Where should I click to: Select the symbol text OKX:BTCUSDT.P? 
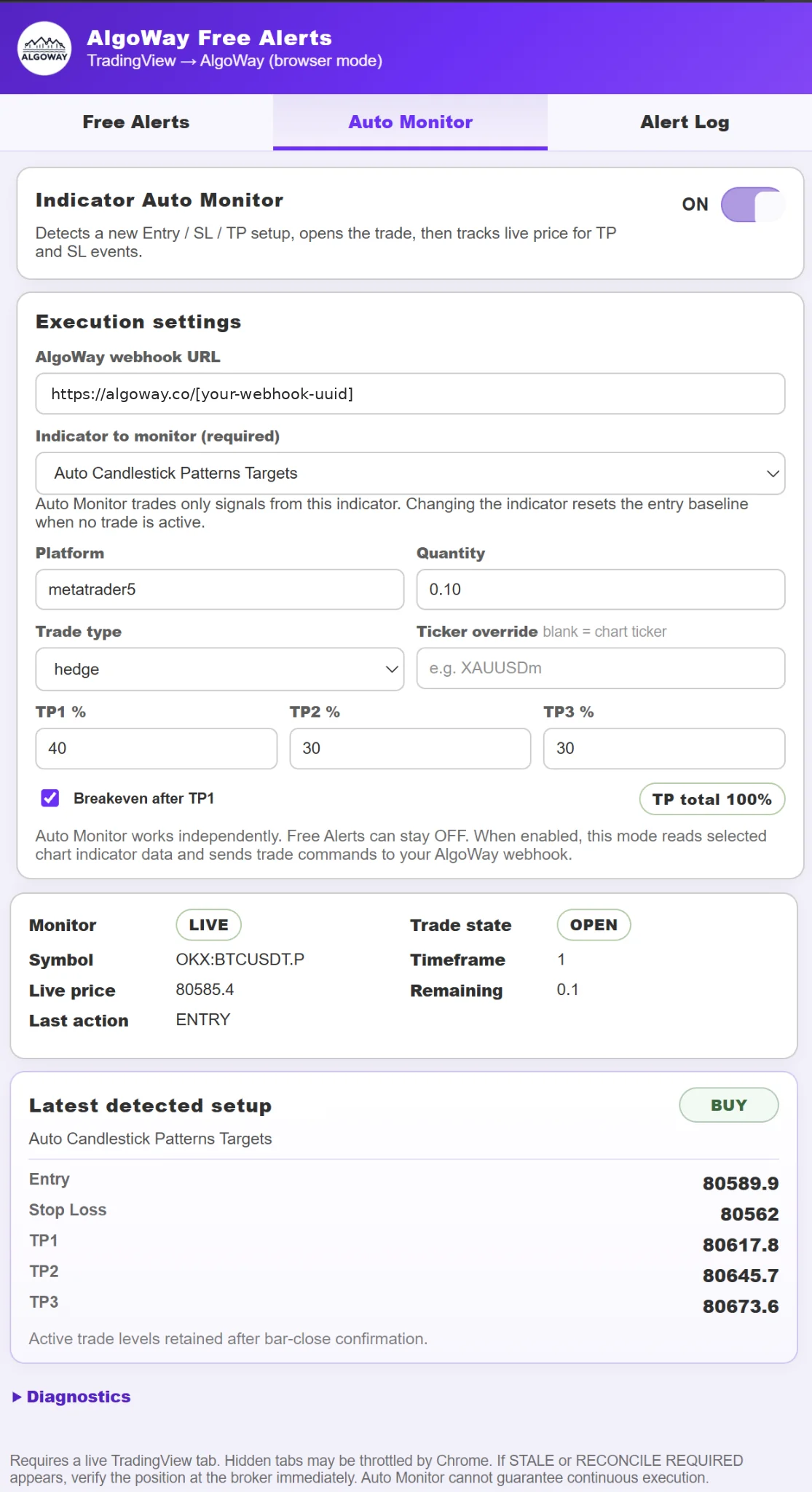240,959
